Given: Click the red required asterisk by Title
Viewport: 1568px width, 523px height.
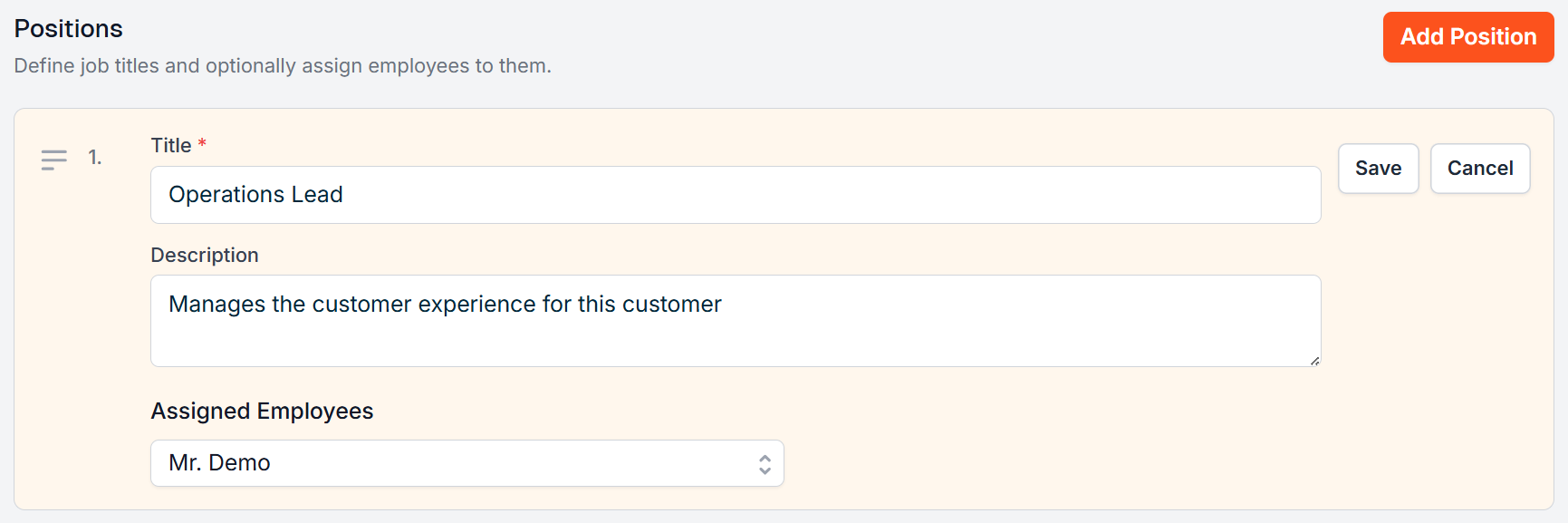Looking at the screenshot, I should tap(202, 143).
